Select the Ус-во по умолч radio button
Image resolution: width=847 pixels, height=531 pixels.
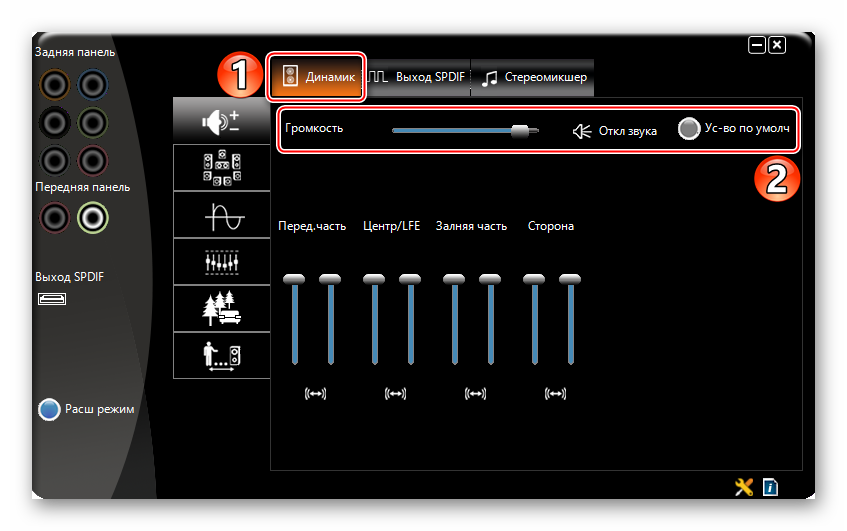689,130
